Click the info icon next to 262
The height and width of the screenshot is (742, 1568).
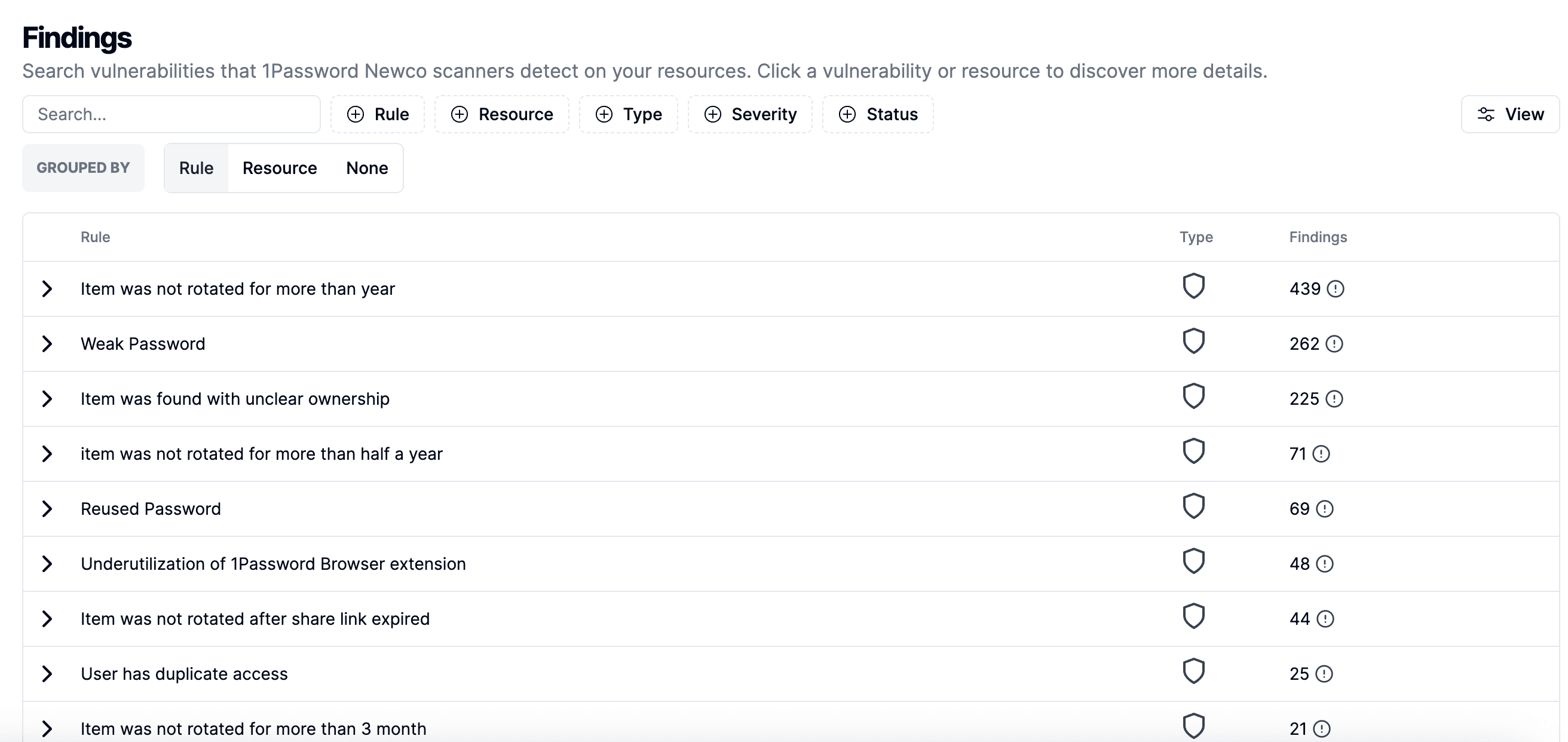coord(1334,344)
